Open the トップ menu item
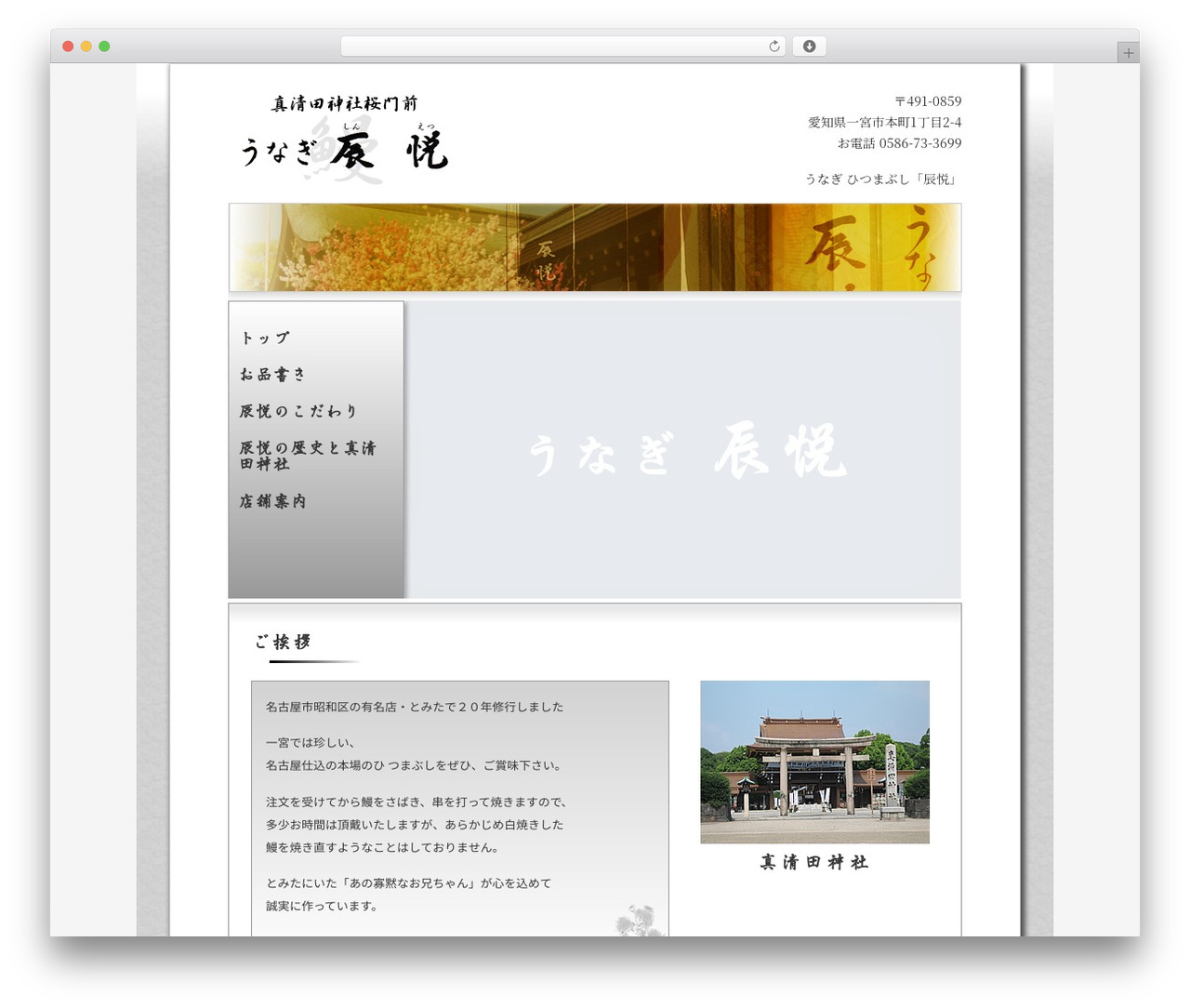The width and height of the screenshot is (1190, 1008). 265,338
